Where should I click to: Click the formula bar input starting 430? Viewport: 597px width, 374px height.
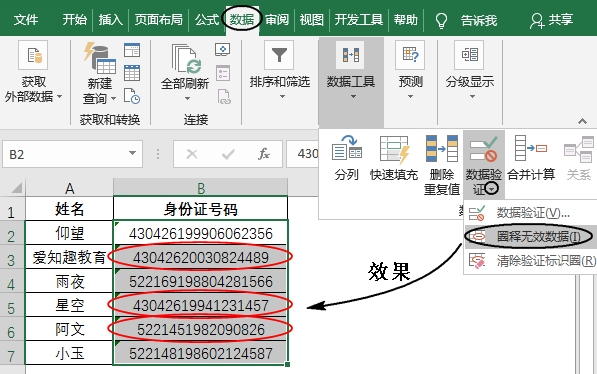303,154
